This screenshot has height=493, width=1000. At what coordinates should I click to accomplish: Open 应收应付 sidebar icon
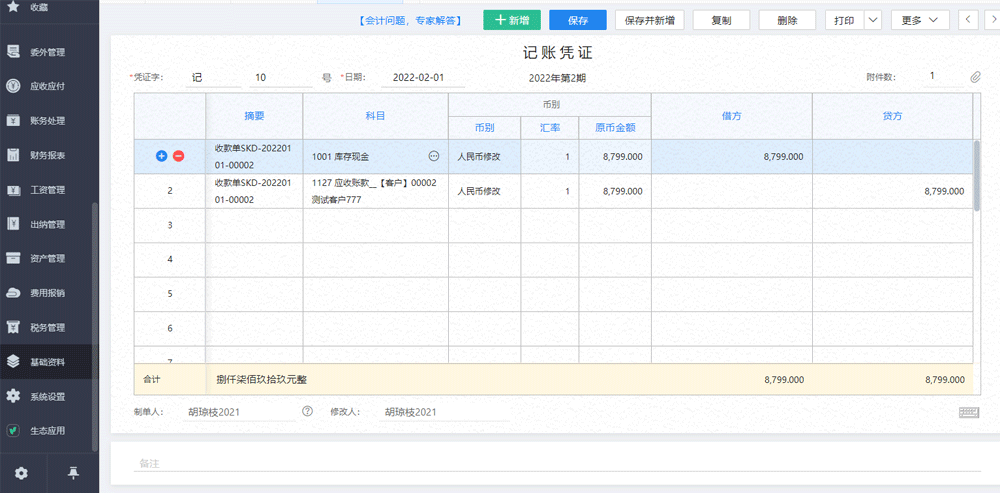[x=13, y=86]
